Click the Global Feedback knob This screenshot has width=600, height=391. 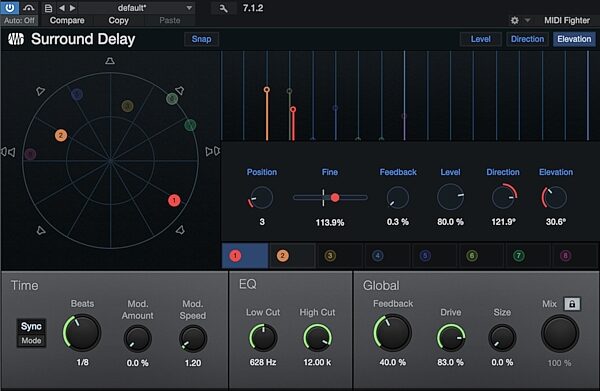point(393,333)
